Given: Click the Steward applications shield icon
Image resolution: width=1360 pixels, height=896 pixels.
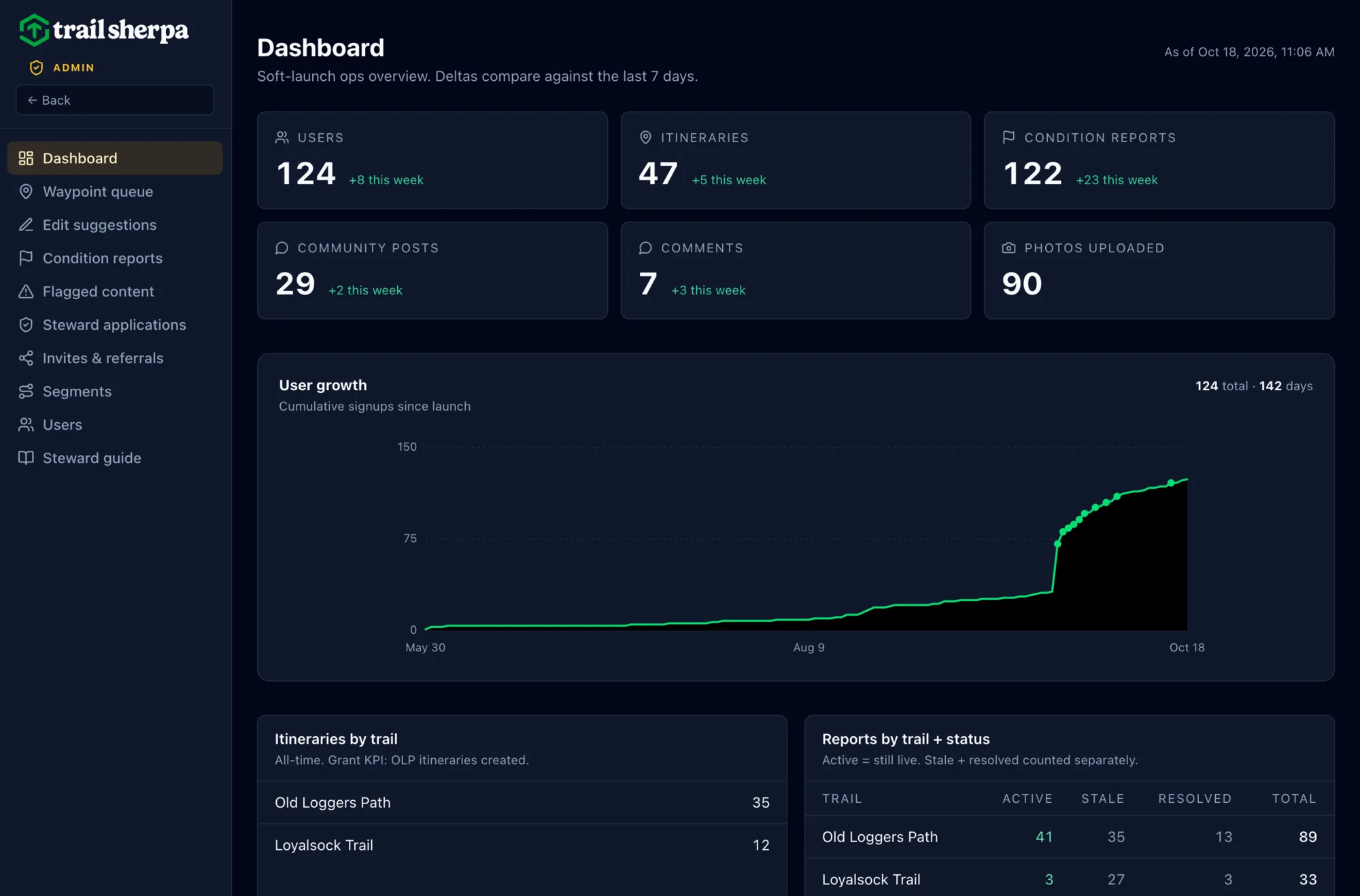Looking at the screenshot, I should [x=26, y=324].
